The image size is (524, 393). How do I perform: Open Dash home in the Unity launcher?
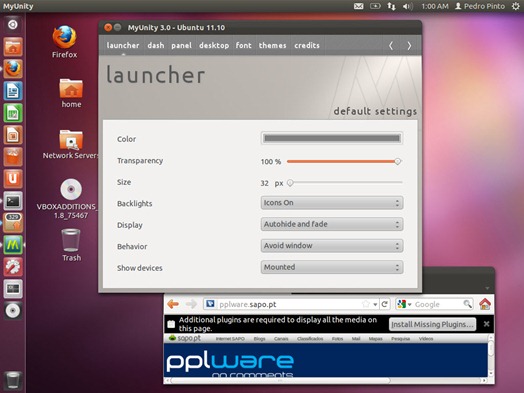(13, 24)
